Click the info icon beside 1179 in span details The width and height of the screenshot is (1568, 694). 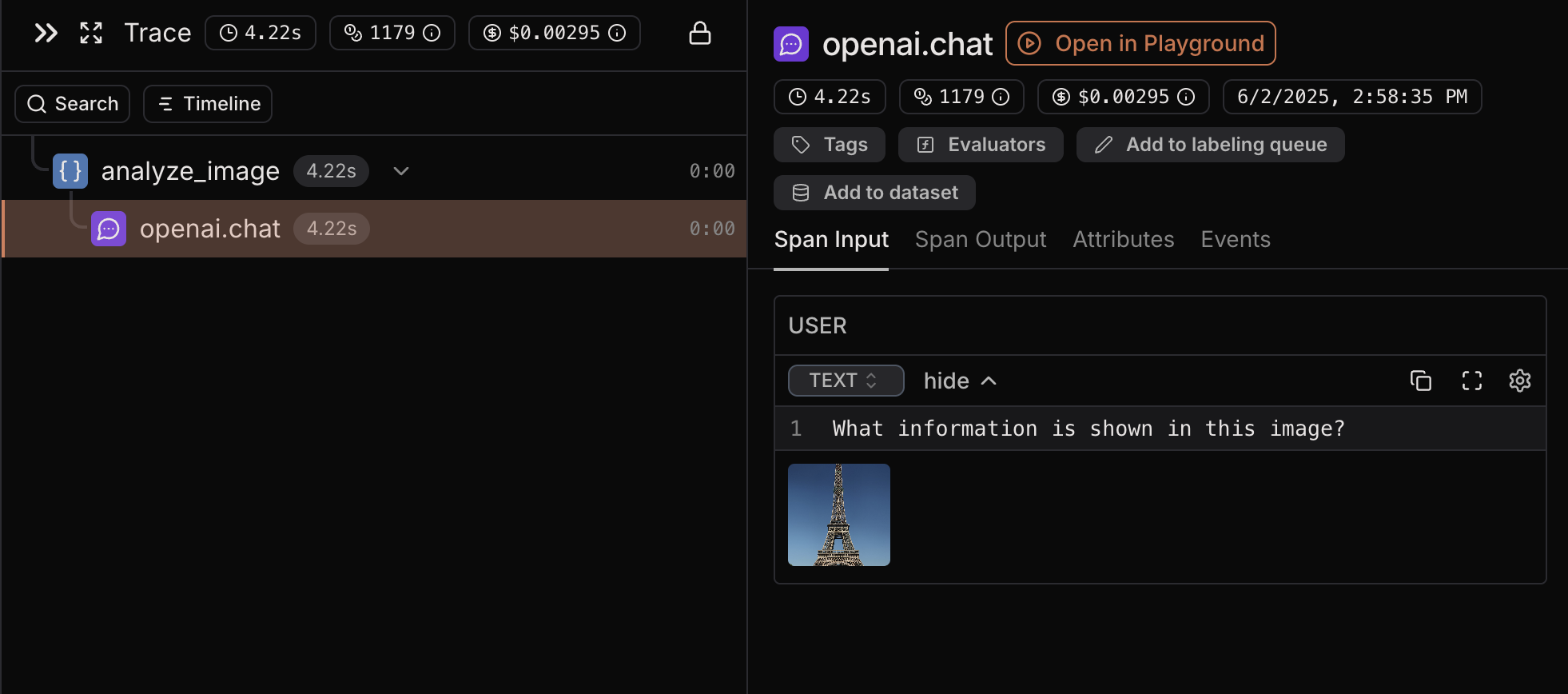pos(1001,97)
